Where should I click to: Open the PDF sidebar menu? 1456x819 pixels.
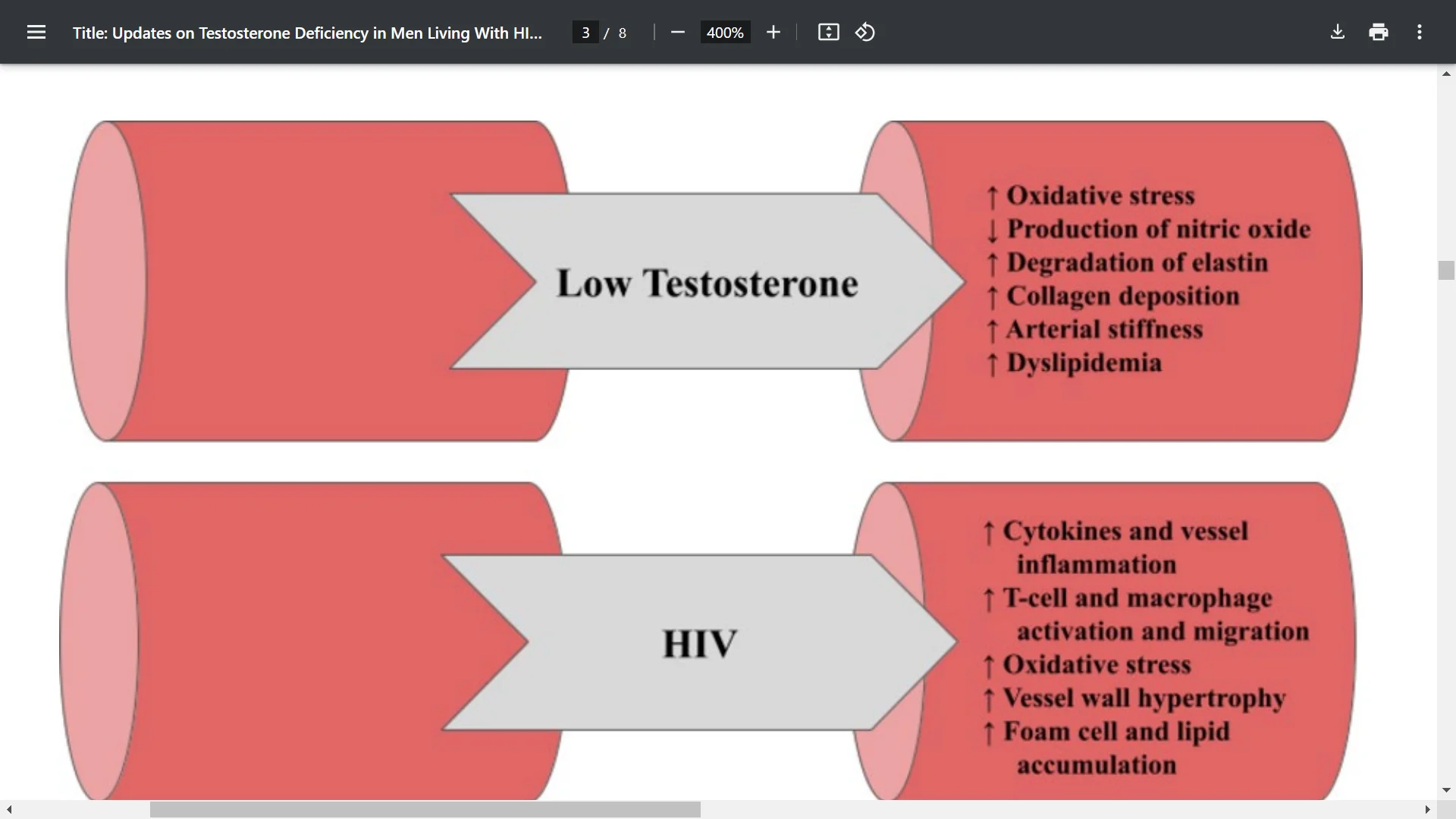(36, 32)
